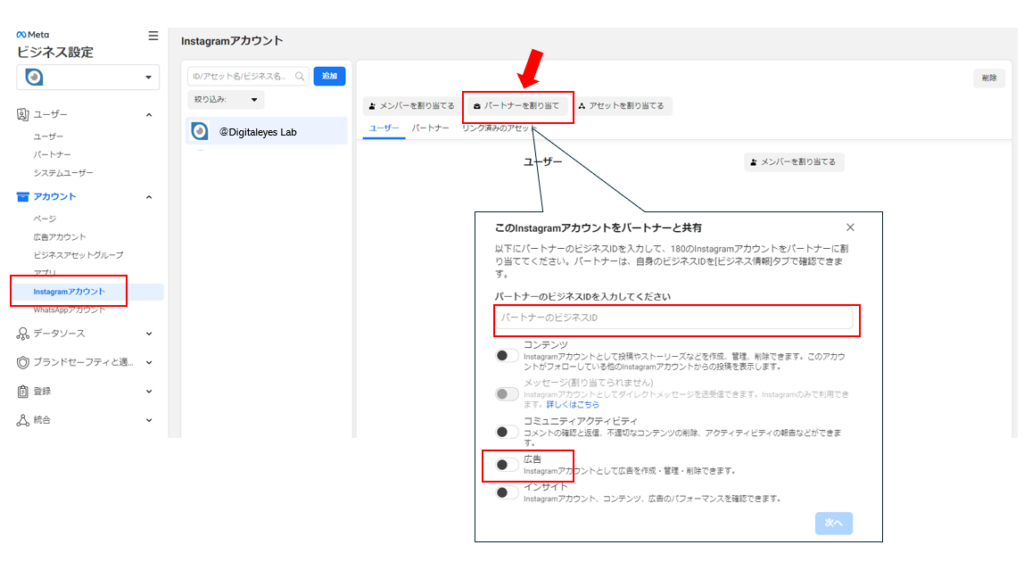Click the 次へ button in dialog

[834, 523]
